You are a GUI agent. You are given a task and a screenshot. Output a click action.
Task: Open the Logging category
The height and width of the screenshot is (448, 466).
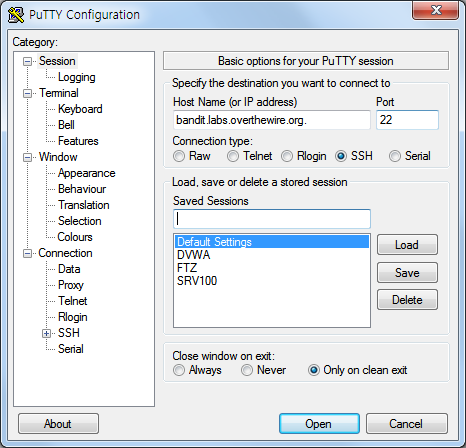pos(77,77)
